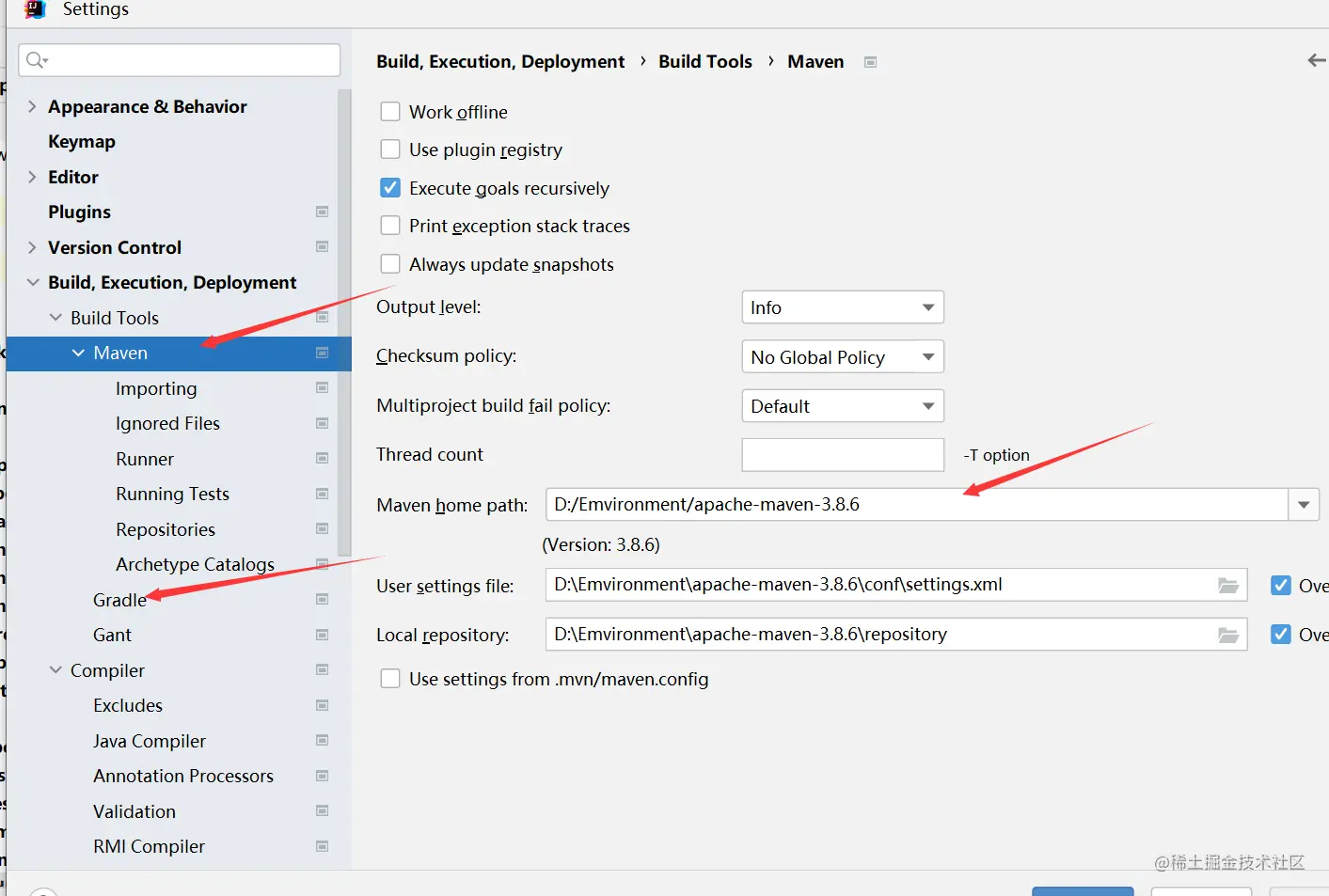
Task: Select Ignored Files under Maven
Action: (167, 423)
